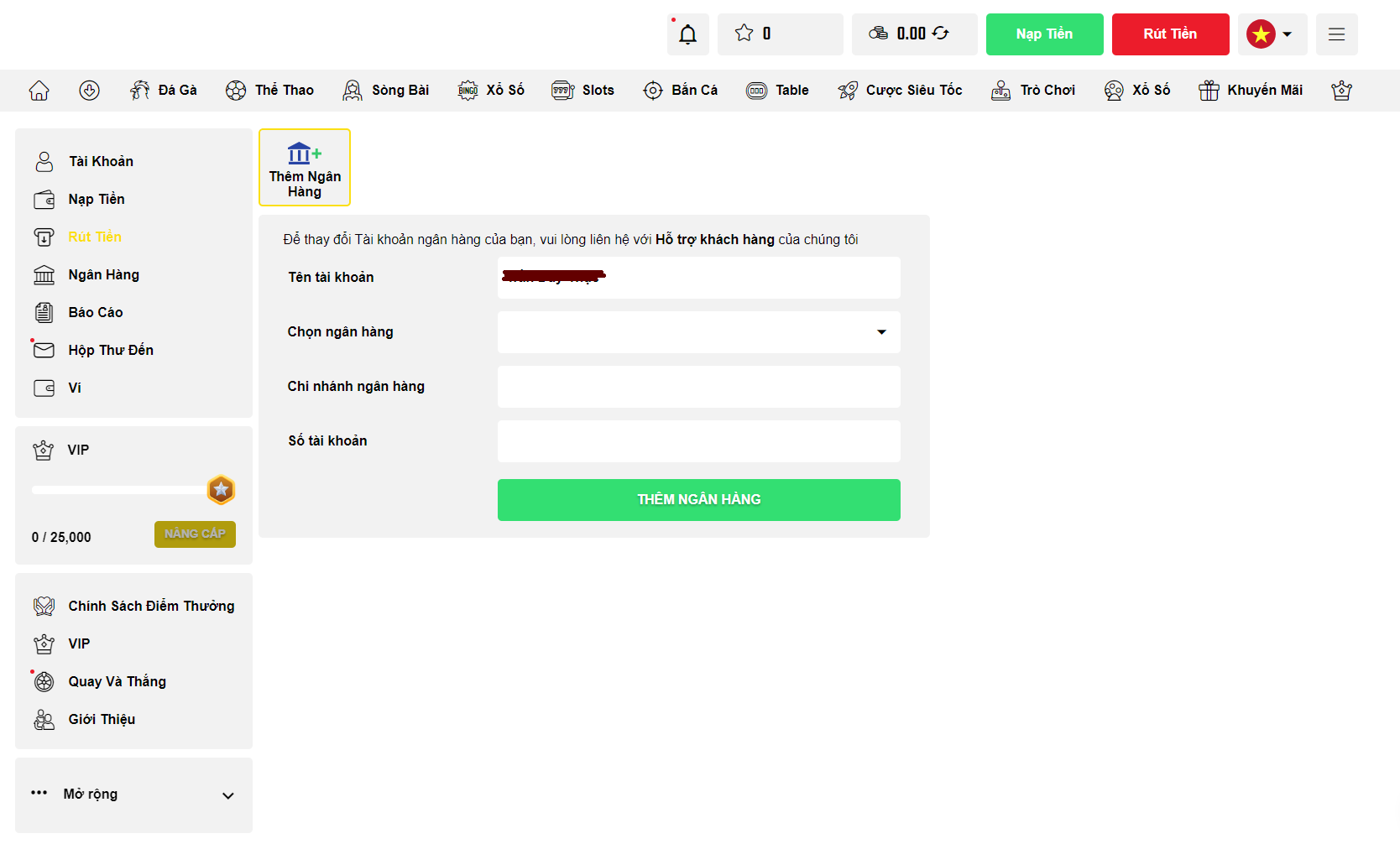Image resolution: width=1400 pixels, height=844 pixels.
Task: Click the Thêm Ngân Hàng bank icon tile
Action: (305, 167)
